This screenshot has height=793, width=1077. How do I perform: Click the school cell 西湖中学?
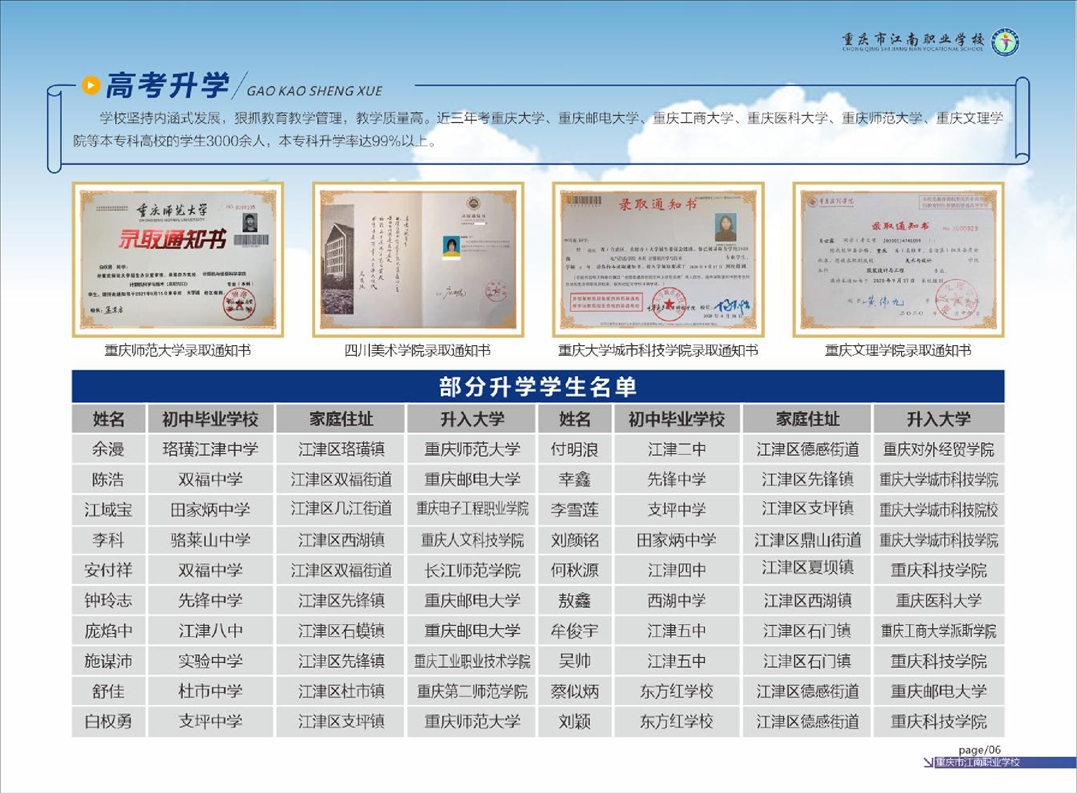tap(677, 600)
